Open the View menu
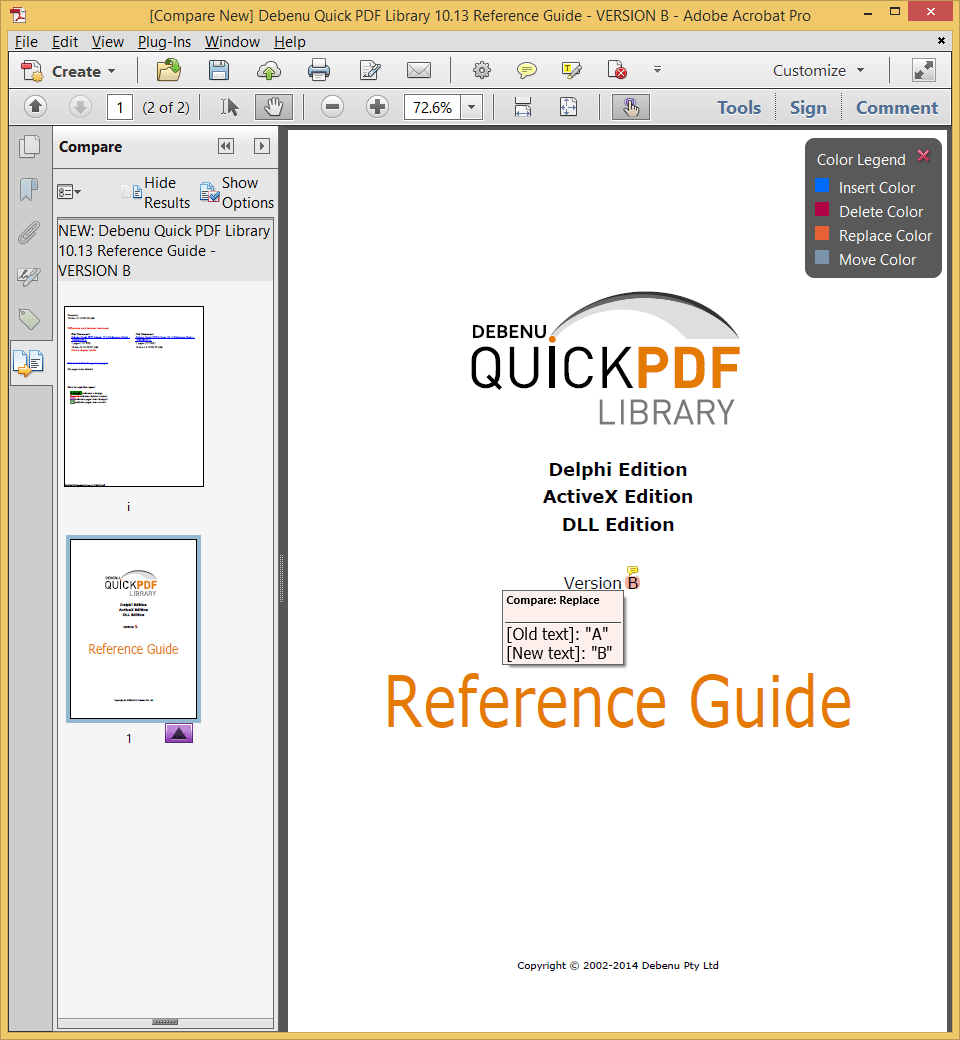This screenshot has width=960, height=1040. [x=107, y=42]
